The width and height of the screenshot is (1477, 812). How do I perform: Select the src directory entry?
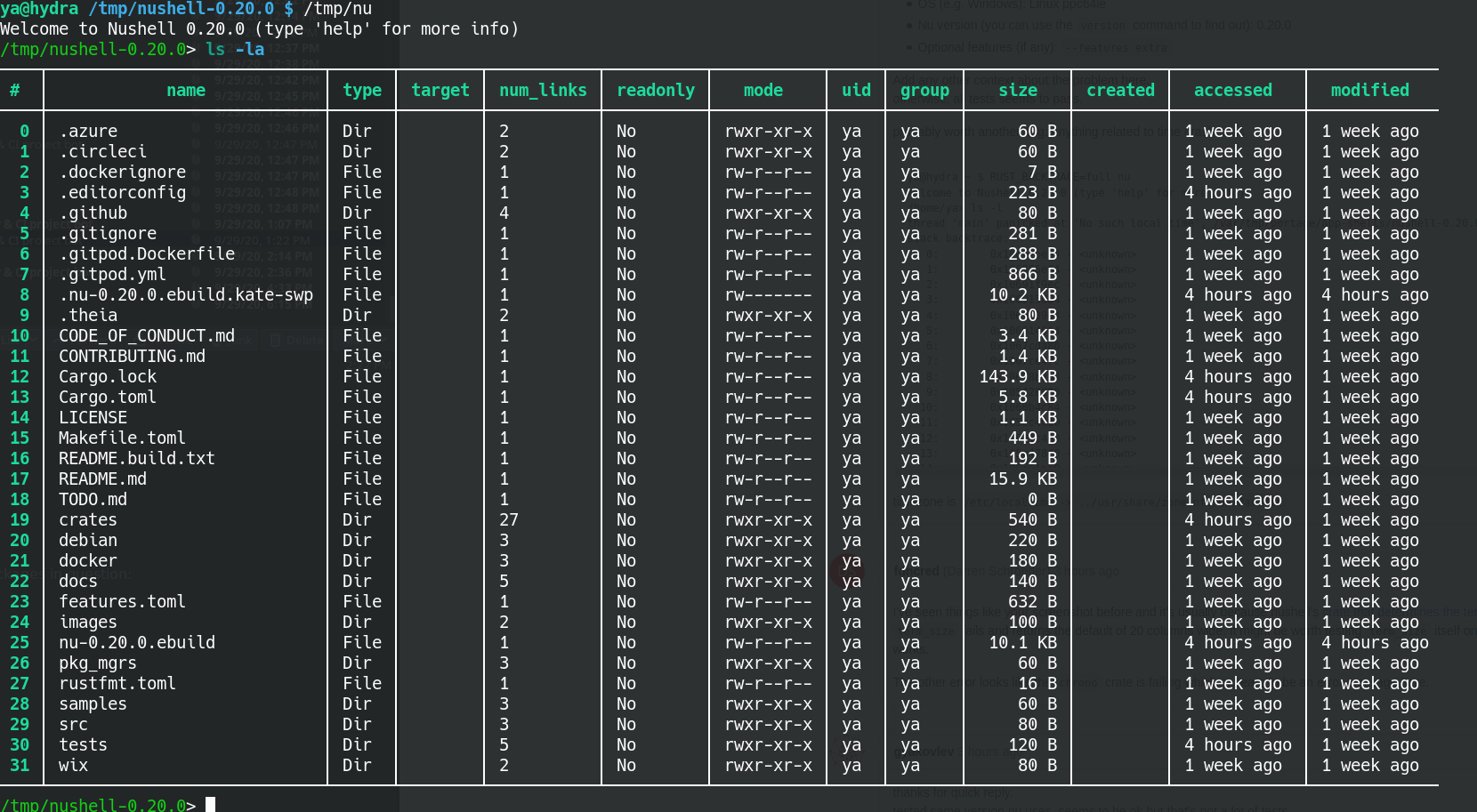click(x=73, y=724)
